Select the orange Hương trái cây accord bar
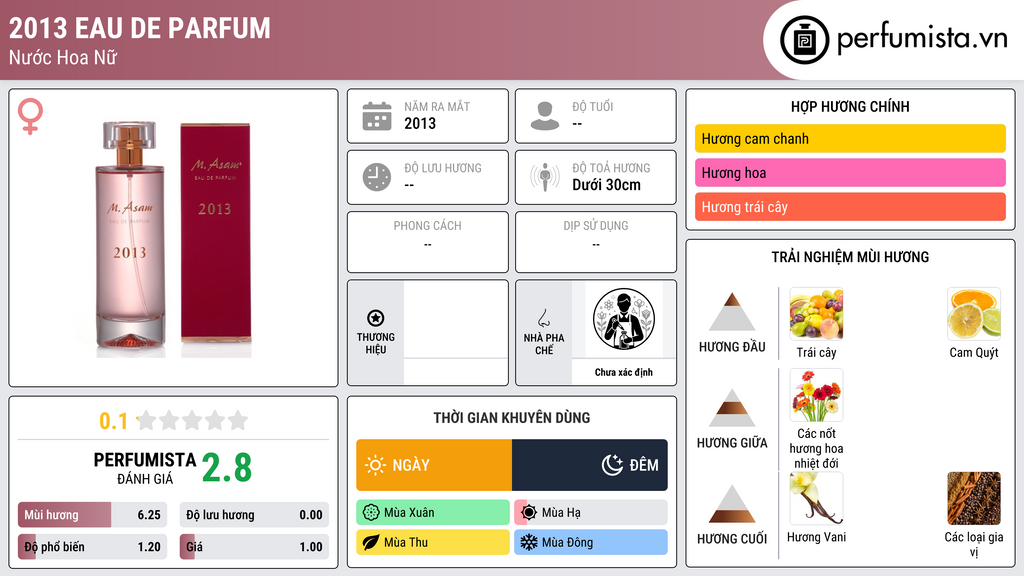1024x576 pixels. pyautogui.click(x=850, y=207)
